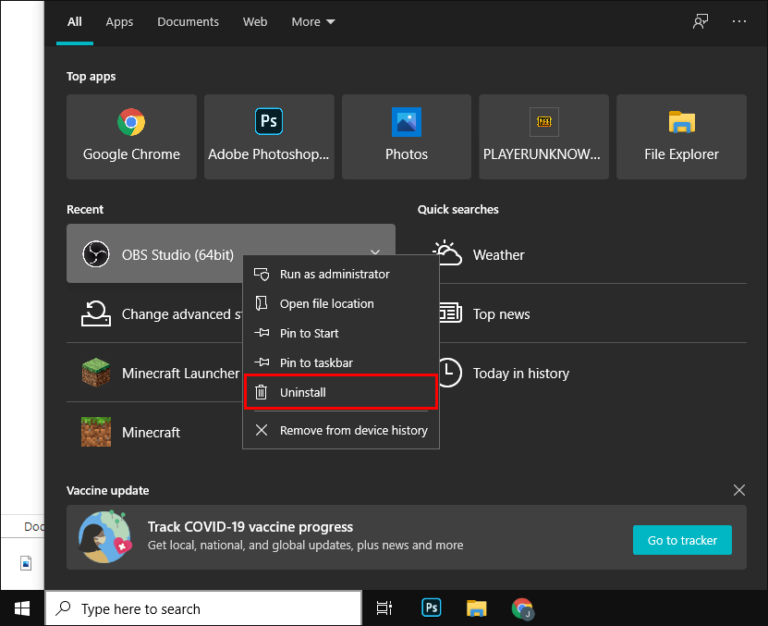Choose Remove from device history
Viewport: 768px width, 626px height.
pyautogui.click(x=341, y=430)
